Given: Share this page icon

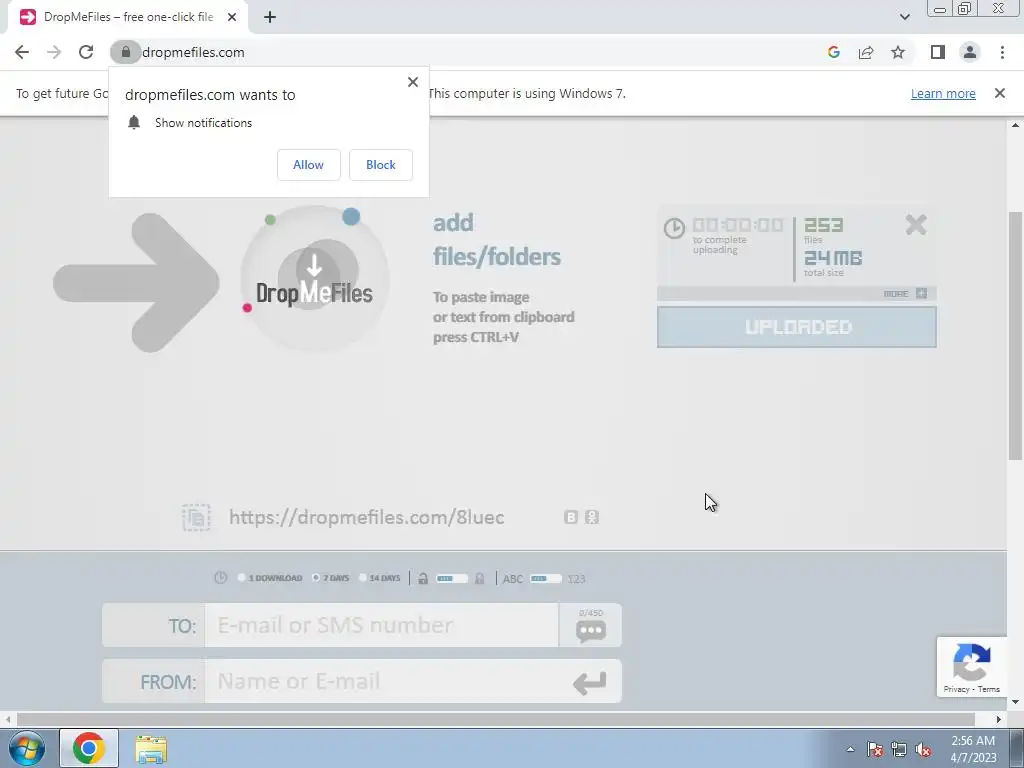Looking at the screenshot, I should tap(866, 52).
